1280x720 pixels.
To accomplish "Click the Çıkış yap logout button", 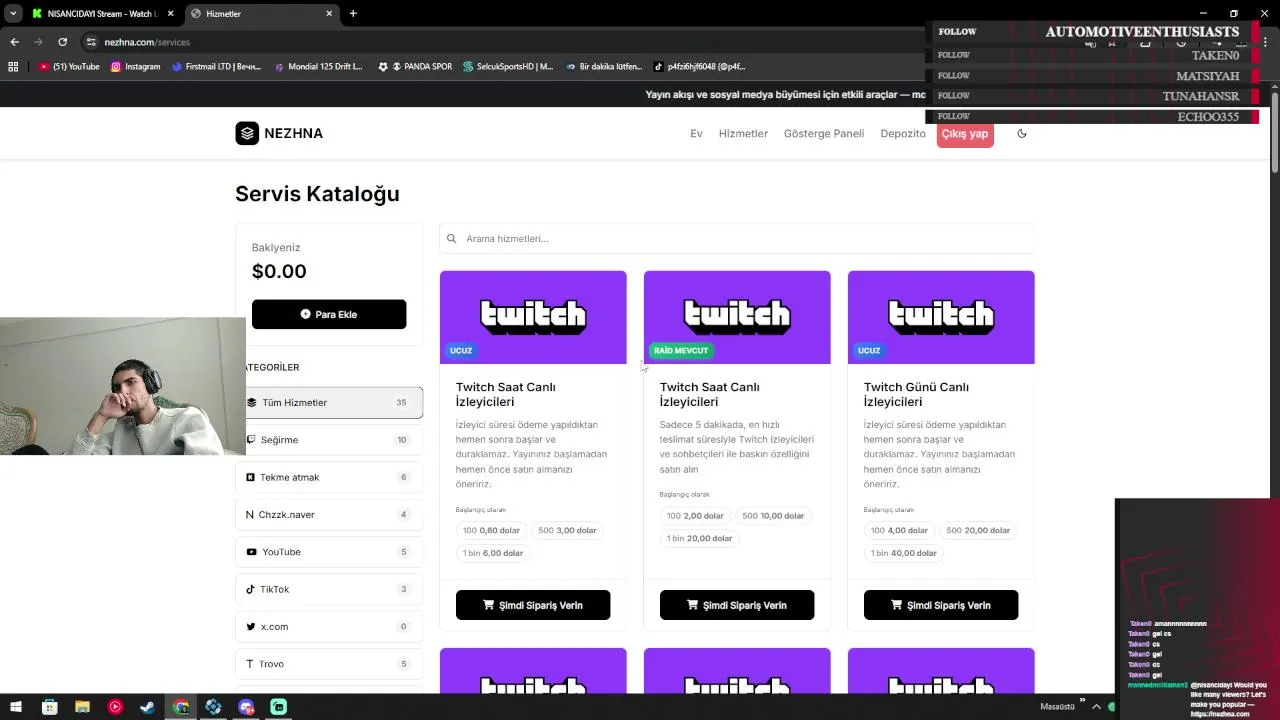I will point(965,134).
